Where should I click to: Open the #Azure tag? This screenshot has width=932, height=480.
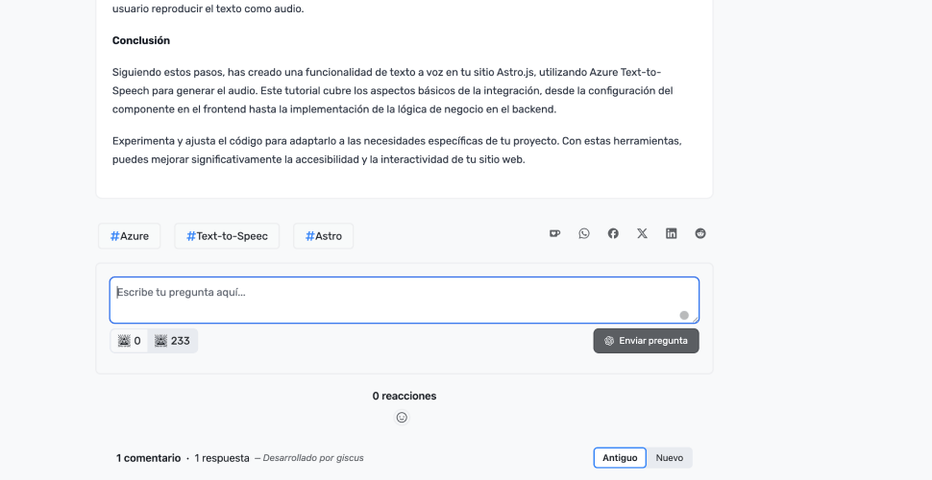[129, 236]
